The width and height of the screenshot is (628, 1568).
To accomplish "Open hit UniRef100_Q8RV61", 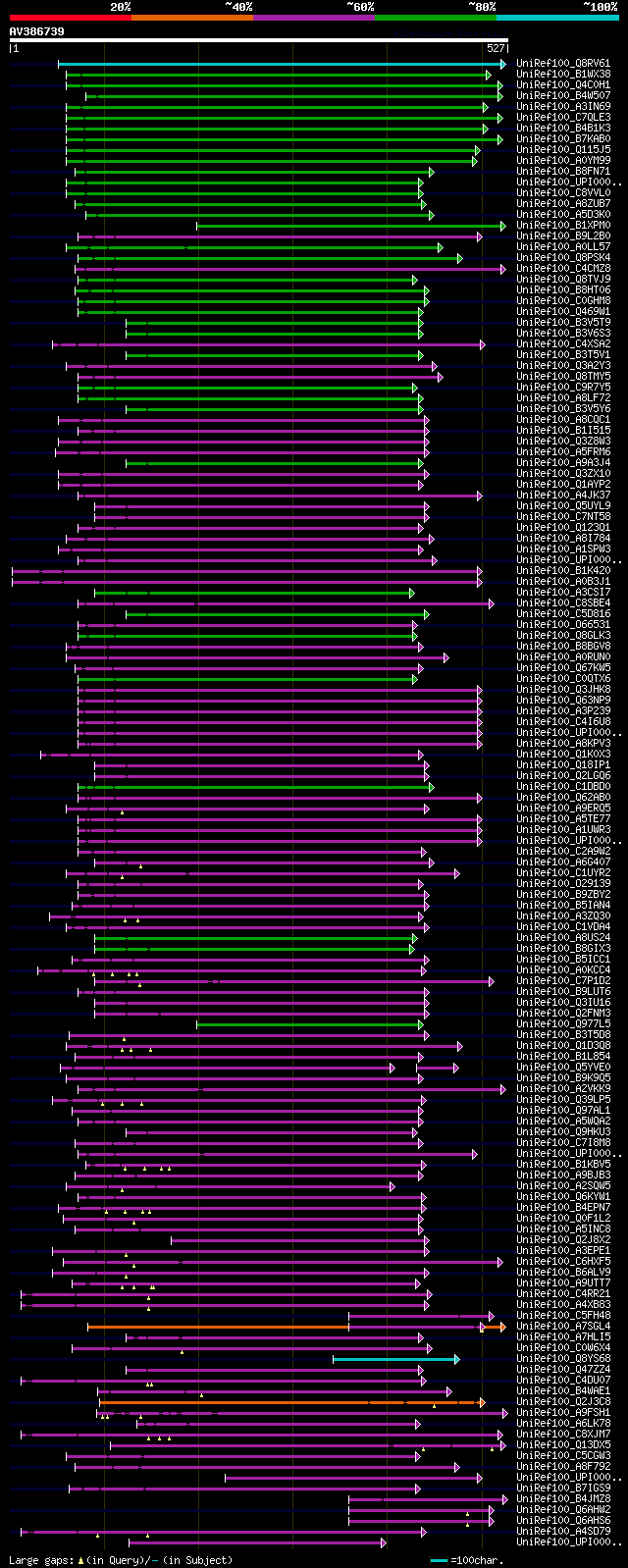I will click(563, 64).
